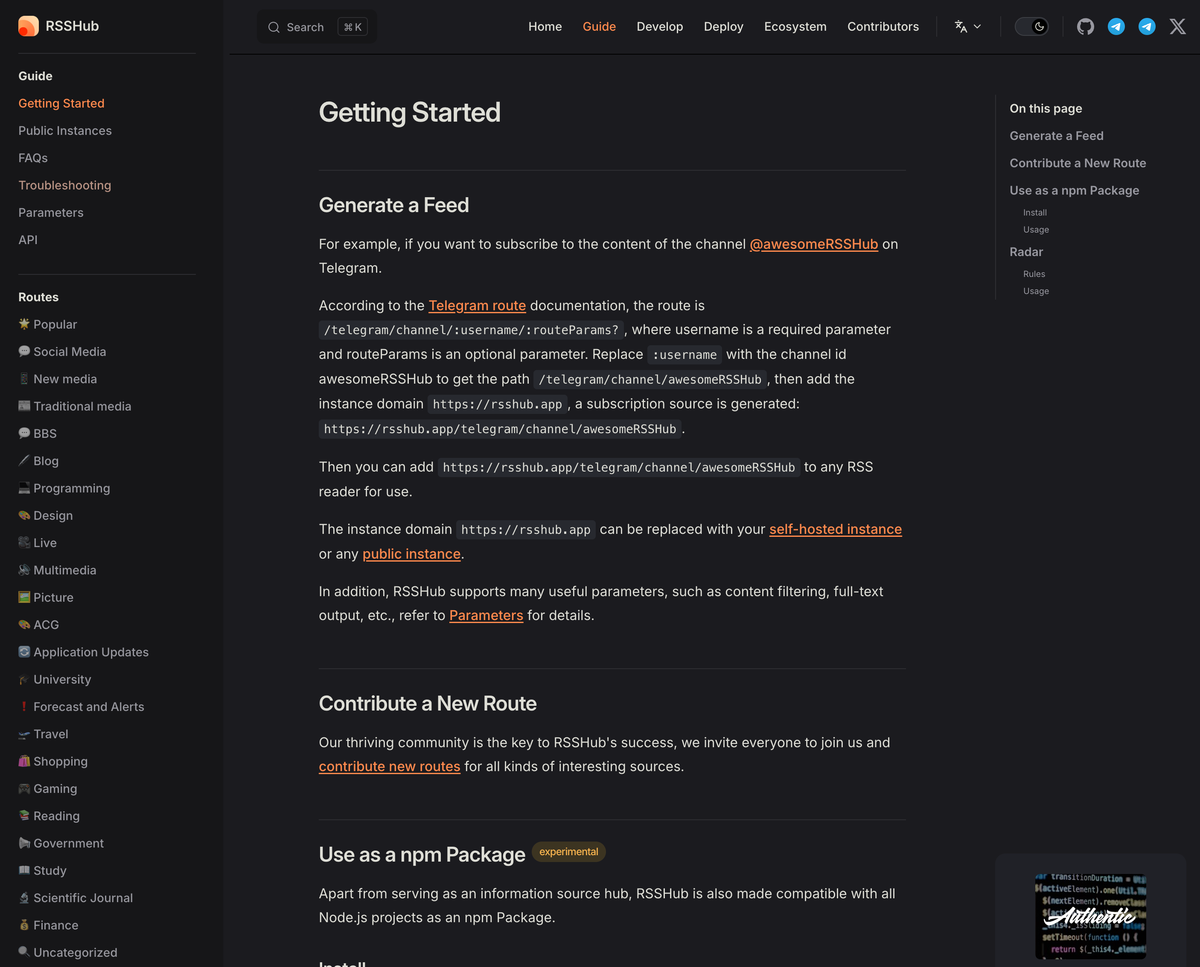Click the second Telegram icon in navbar
This screenshot has width=1200, height=967.
(x=1147, y=27)
